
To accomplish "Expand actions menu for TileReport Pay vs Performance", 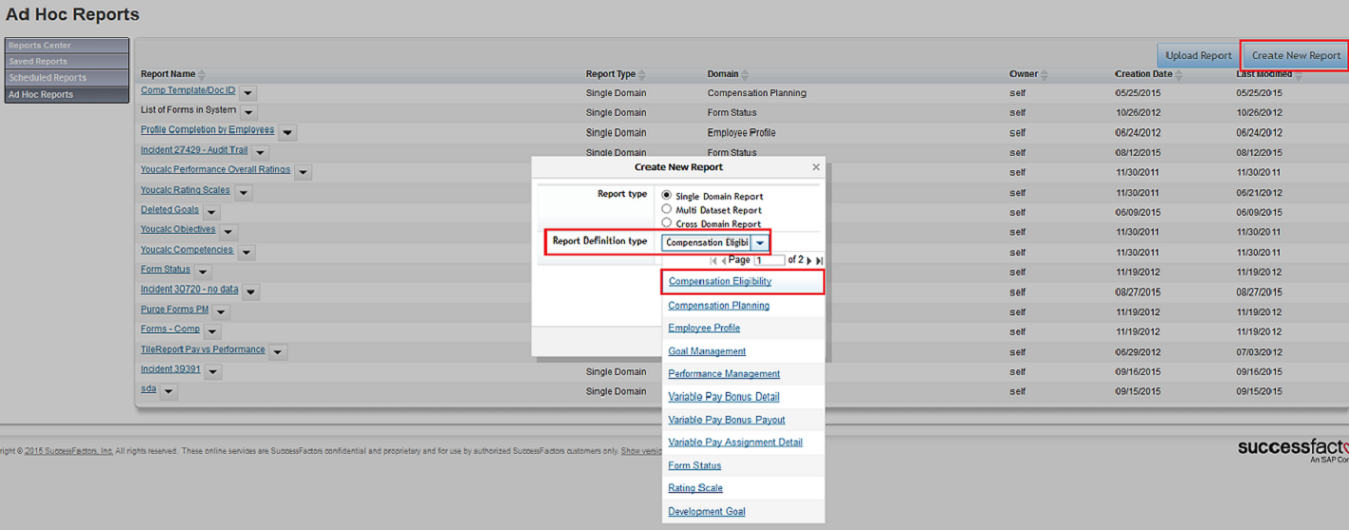I will coord(278,351).
